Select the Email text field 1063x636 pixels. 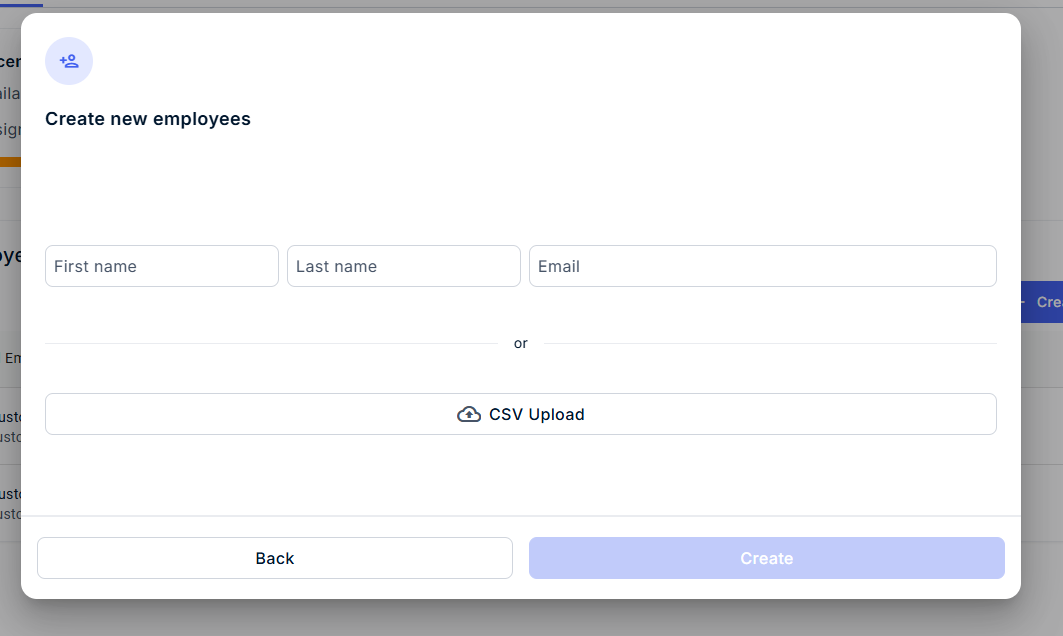pyautogui.click(x=763, y=266)
